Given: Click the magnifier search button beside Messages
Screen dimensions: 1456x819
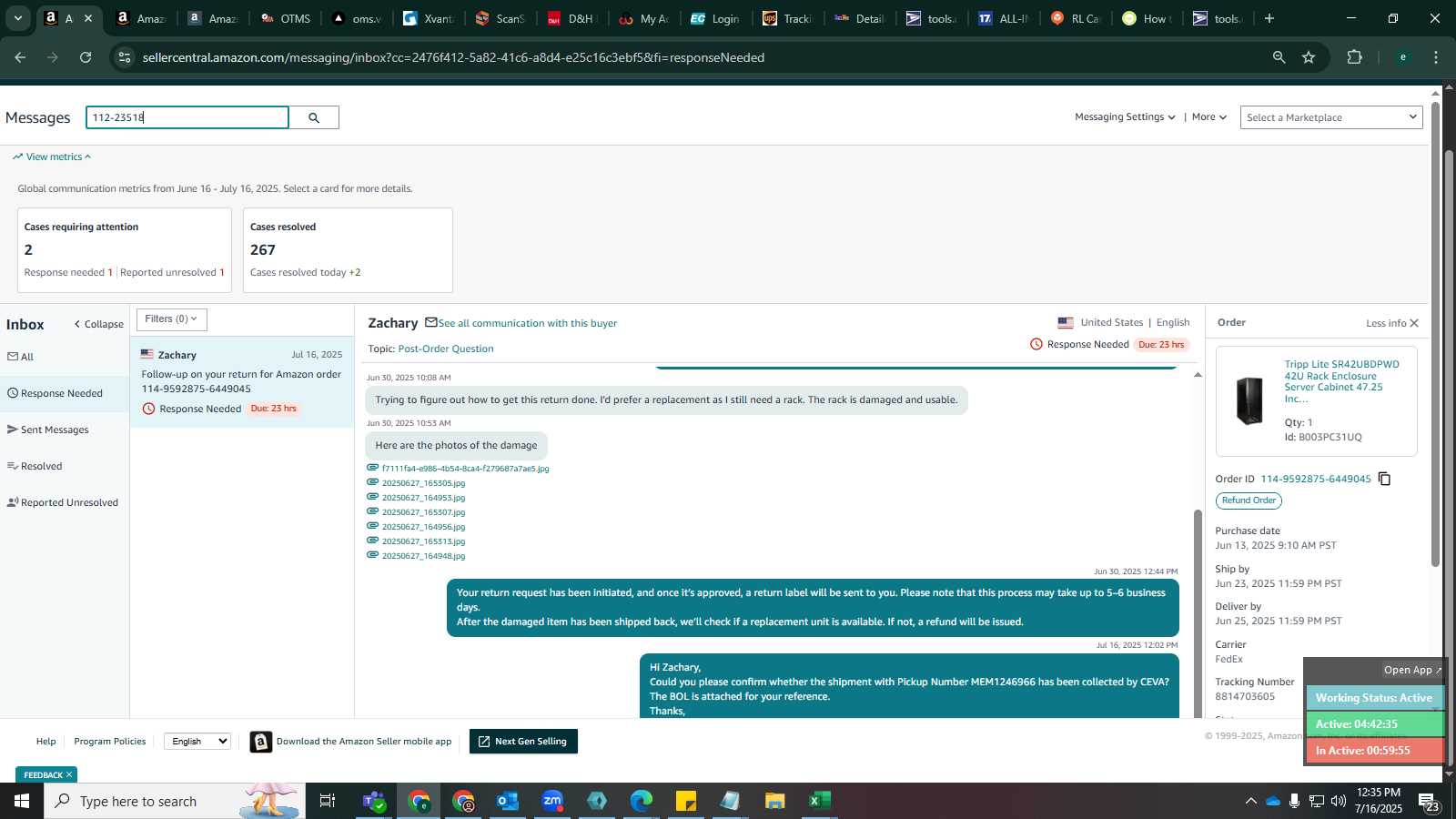Looking at the screenshot, I should [x=314, y=117].
